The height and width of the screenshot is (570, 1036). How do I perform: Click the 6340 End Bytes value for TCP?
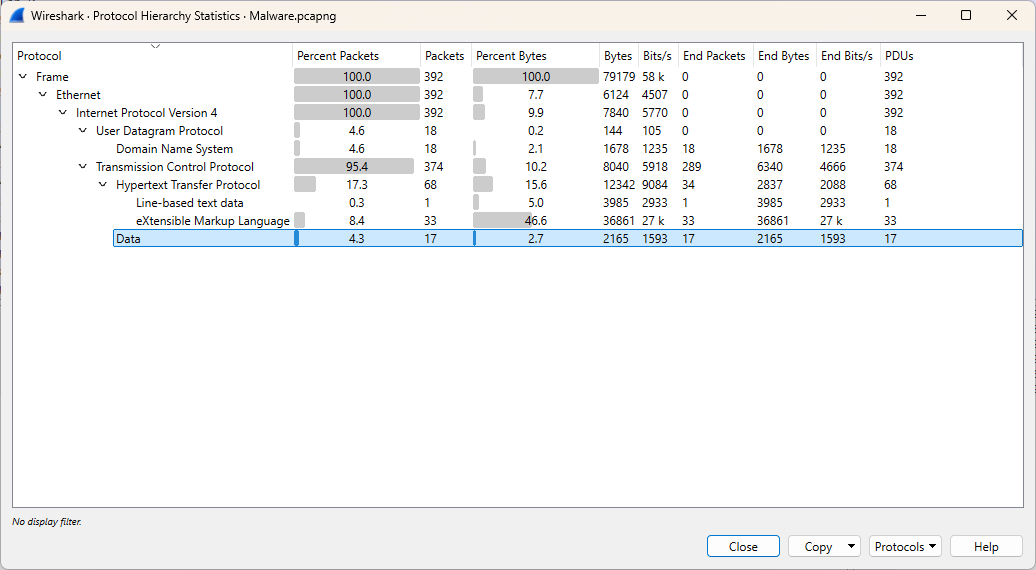pos(770,166)
